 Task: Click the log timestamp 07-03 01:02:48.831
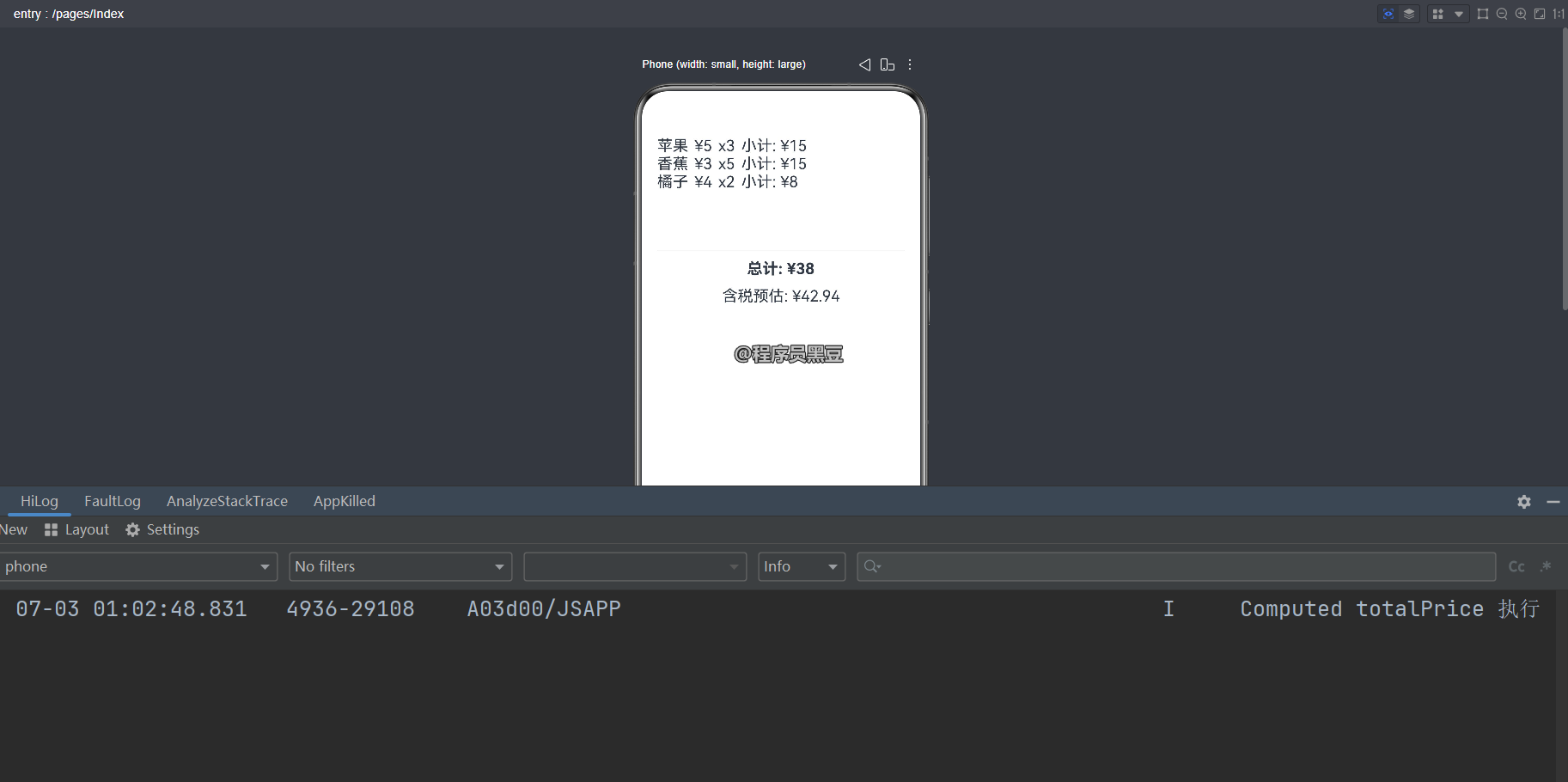coord(131,608)
